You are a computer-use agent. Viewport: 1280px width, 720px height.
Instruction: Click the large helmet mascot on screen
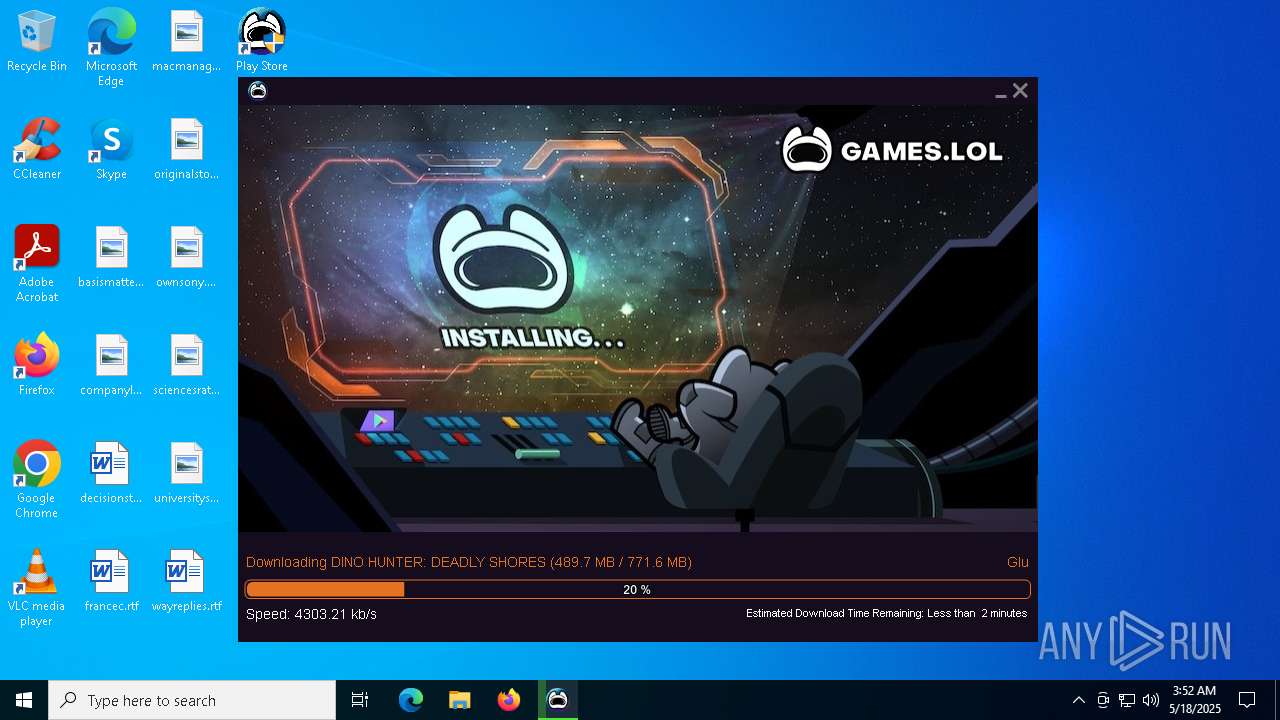[503, 259]
